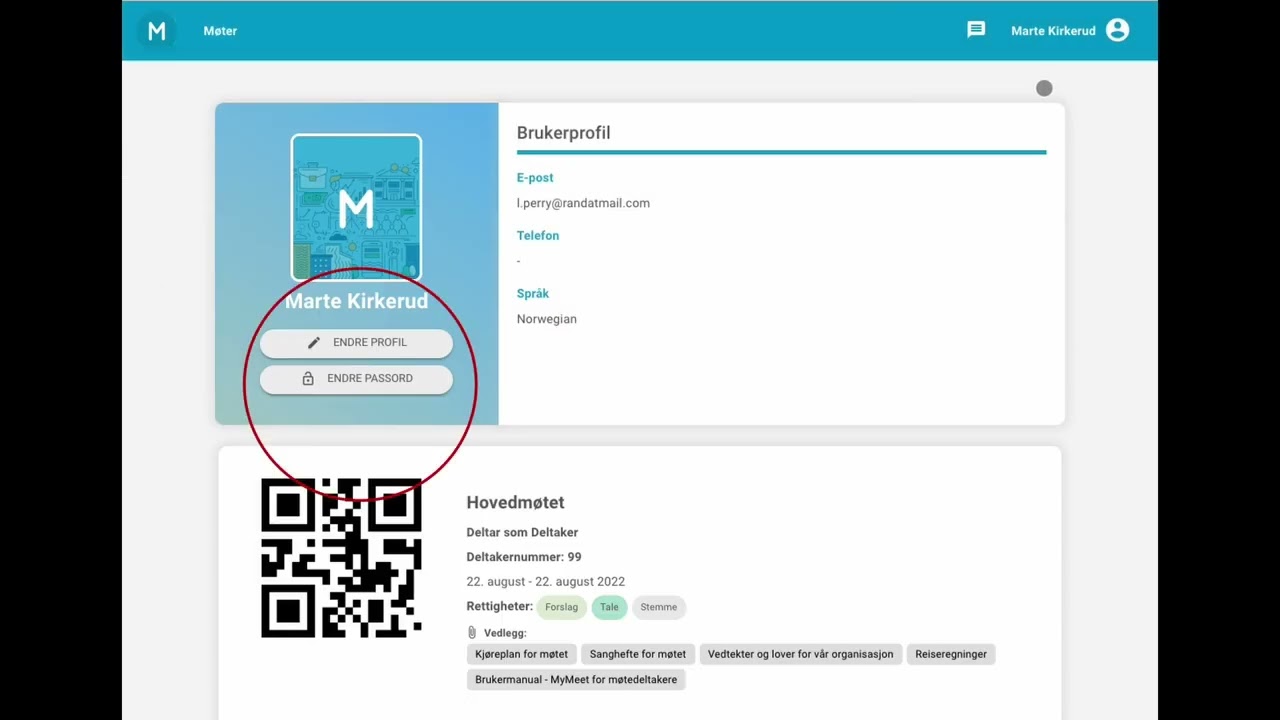Click the user account avatar icon
This screenshot has height=720, width=1280.
[x=1118, y=30]
